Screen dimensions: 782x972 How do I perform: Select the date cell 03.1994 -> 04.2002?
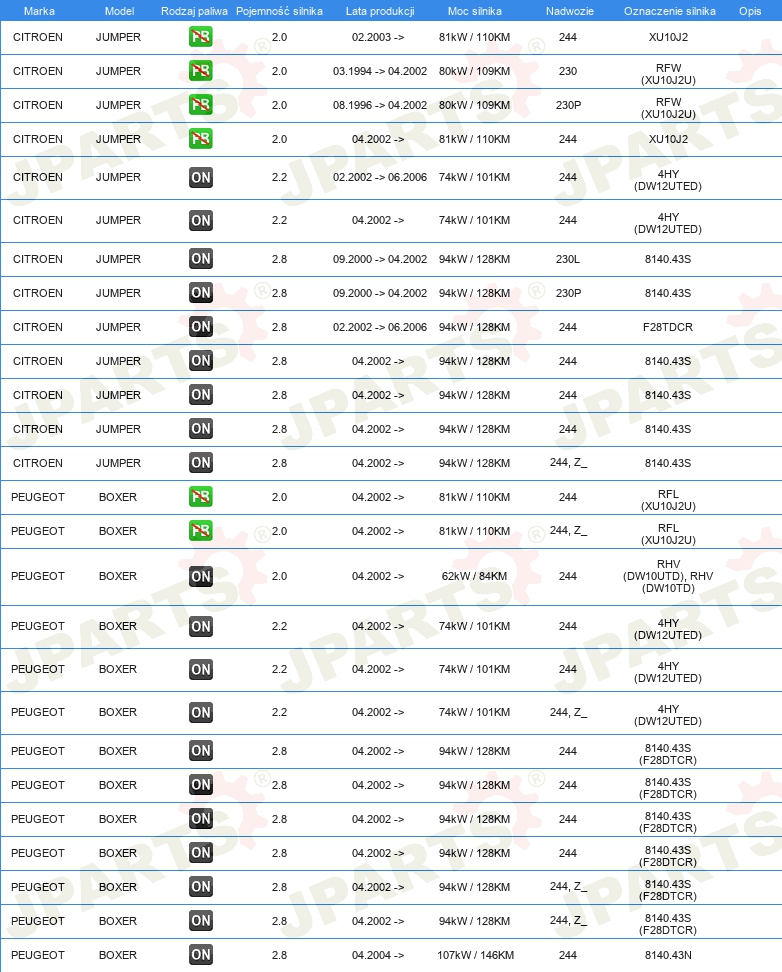380,71
